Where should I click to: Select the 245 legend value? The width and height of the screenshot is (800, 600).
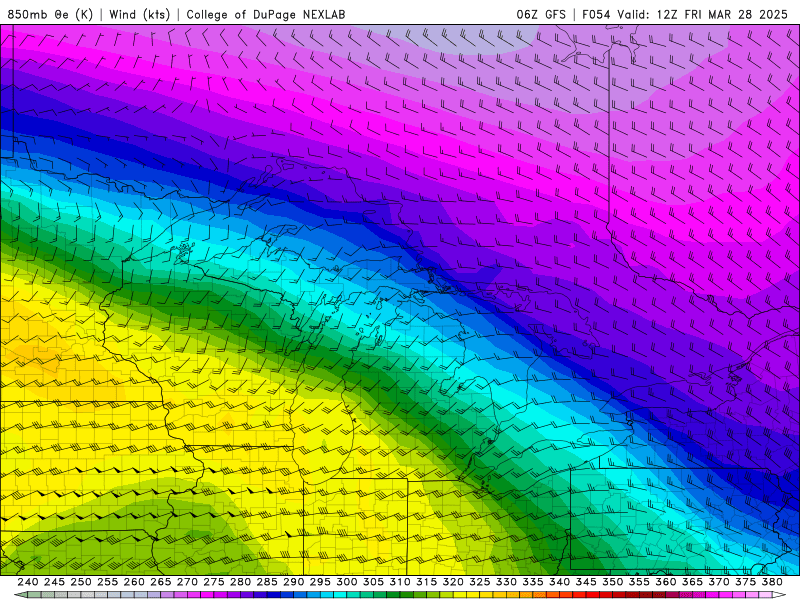[x=54, y=582]
